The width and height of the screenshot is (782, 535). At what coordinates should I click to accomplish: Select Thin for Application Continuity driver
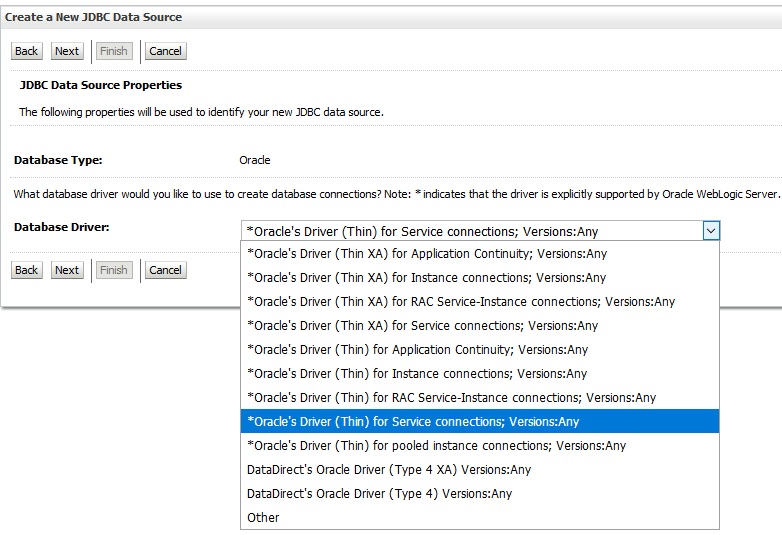click(417, 350)
